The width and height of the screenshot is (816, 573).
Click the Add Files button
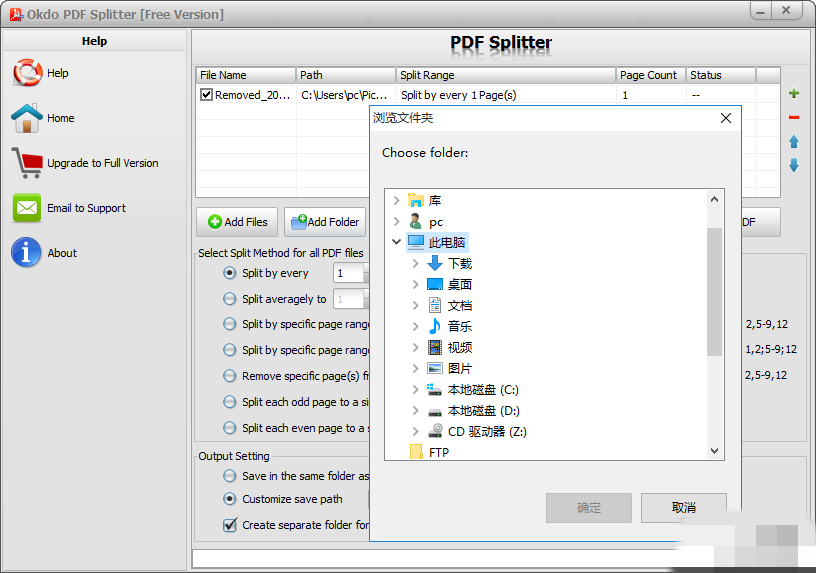(x=237, y=222)
